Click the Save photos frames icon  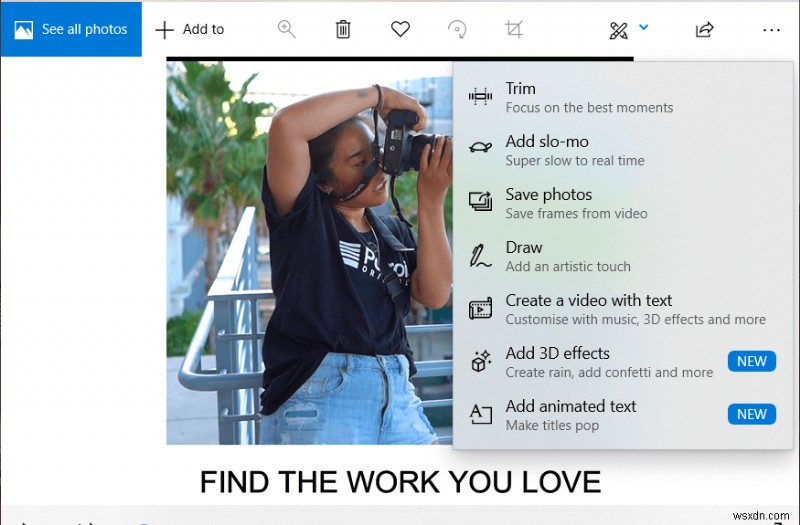pos(480,202)
